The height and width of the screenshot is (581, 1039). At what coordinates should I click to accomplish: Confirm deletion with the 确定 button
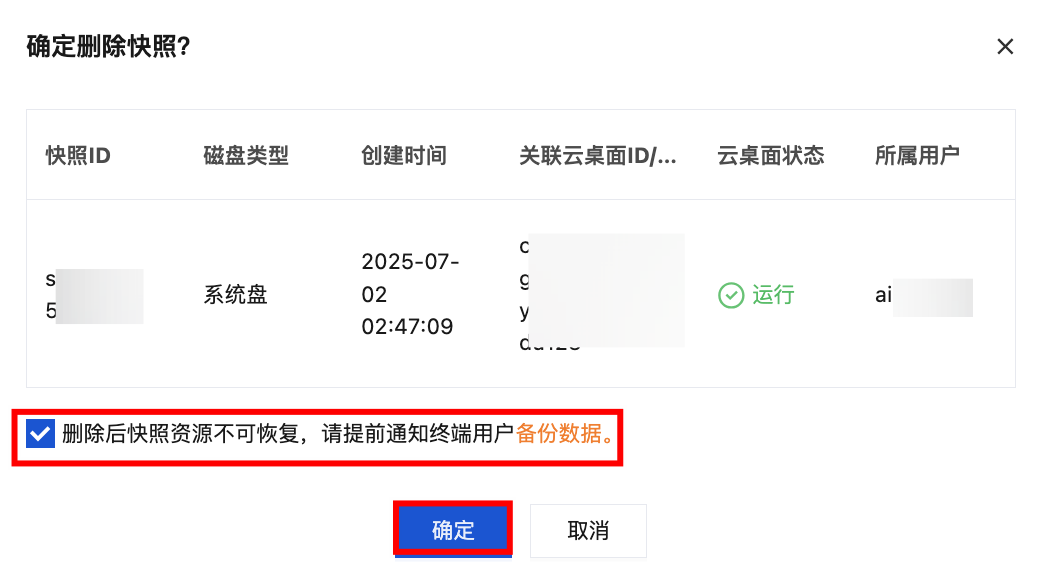453,530
